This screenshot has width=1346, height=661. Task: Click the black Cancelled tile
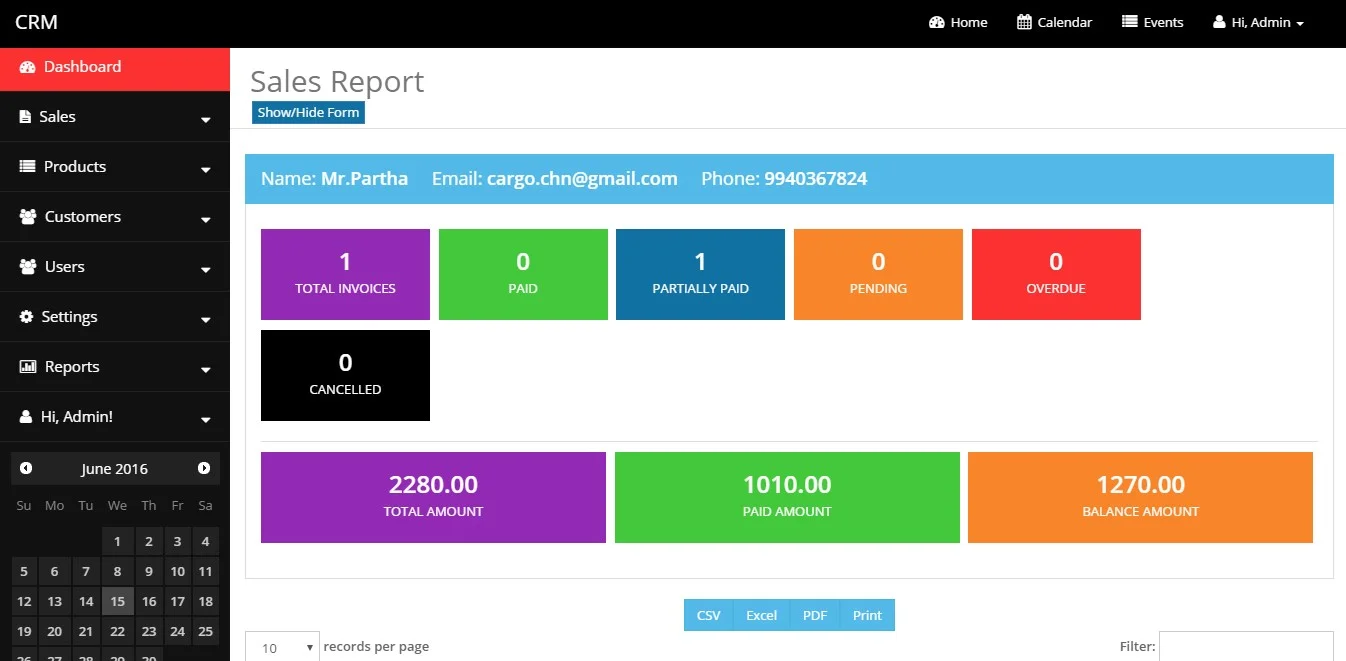345,375
